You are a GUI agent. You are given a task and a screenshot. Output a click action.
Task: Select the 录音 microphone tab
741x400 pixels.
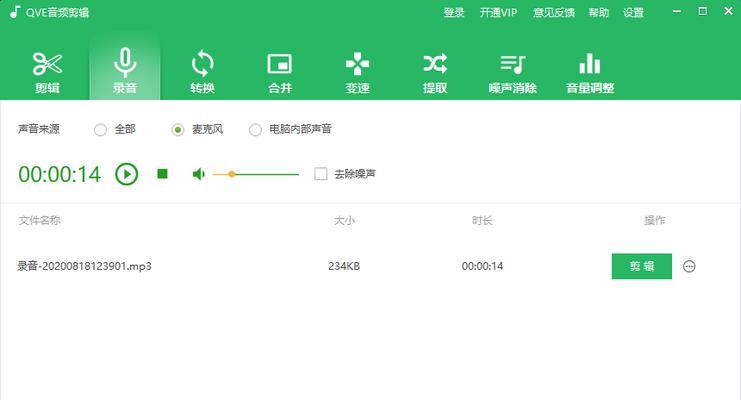tap(125, 70)
